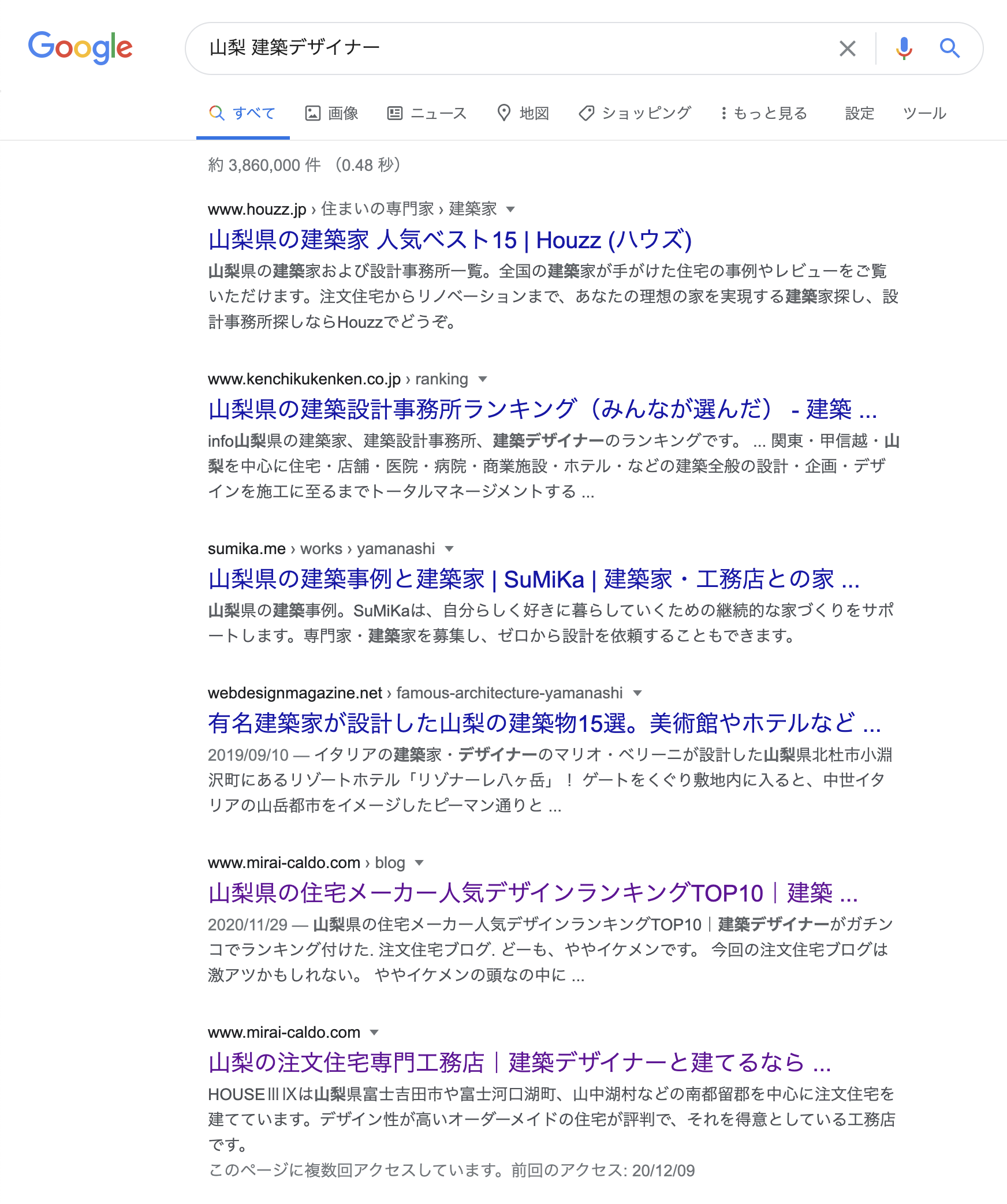The width and height of the screenshot is (1007, 1204).
Task: Switch to the 画像 tab
Action: coord(332,113)
